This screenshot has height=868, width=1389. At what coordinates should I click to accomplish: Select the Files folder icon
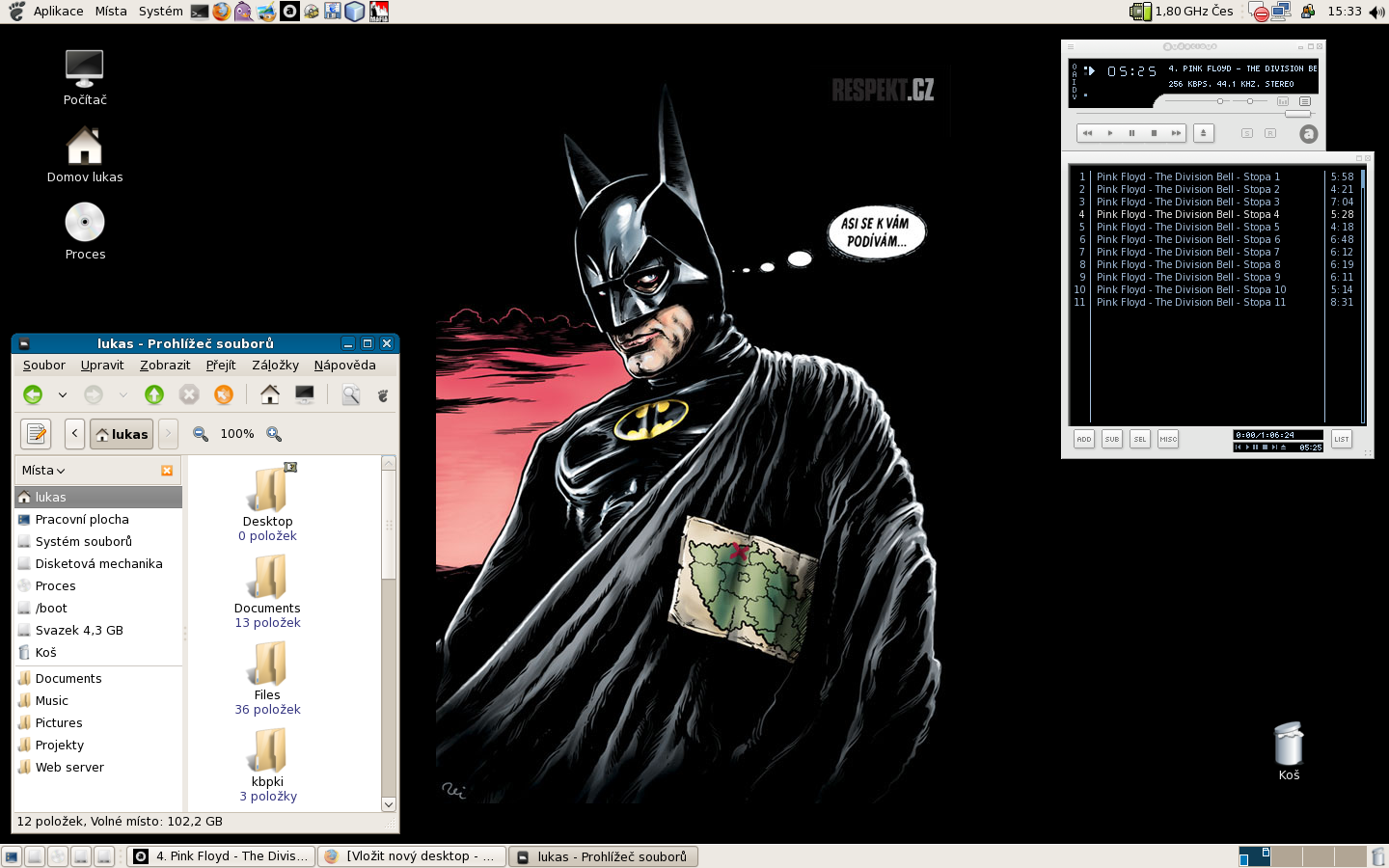pos(267,664)
